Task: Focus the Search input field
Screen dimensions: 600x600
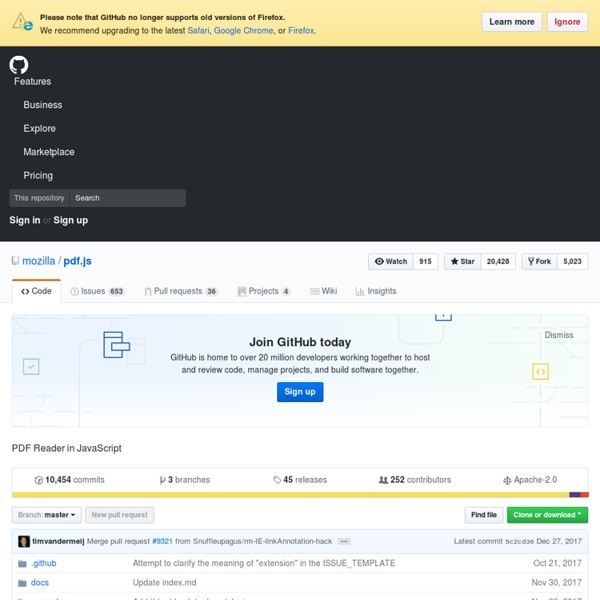Action: click(x=128, y=198)
